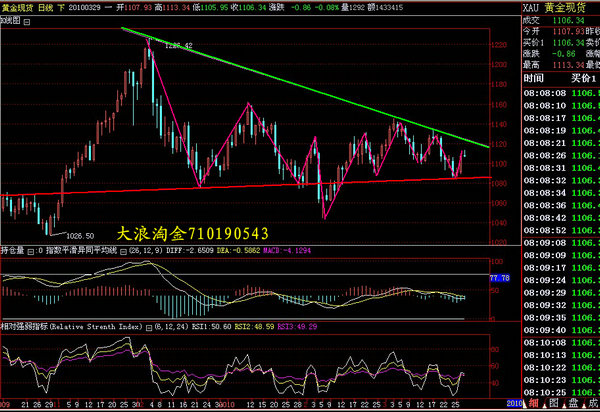Viewport: 600px width, 412px height.
Task: Click the RSI3:49.29 value
Action: point(297,327)
